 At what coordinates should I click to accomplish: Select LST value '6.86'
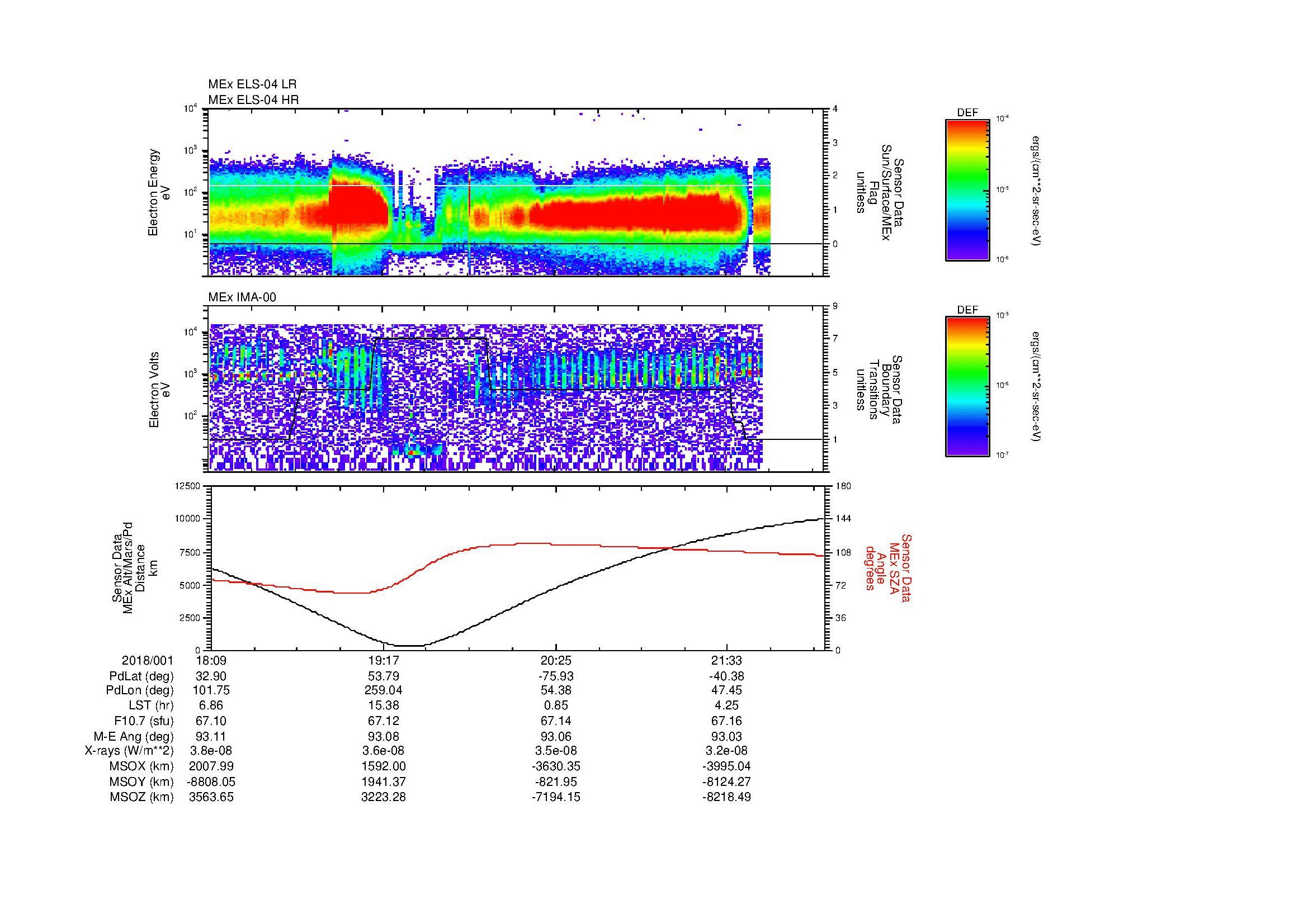pos(211,706)
